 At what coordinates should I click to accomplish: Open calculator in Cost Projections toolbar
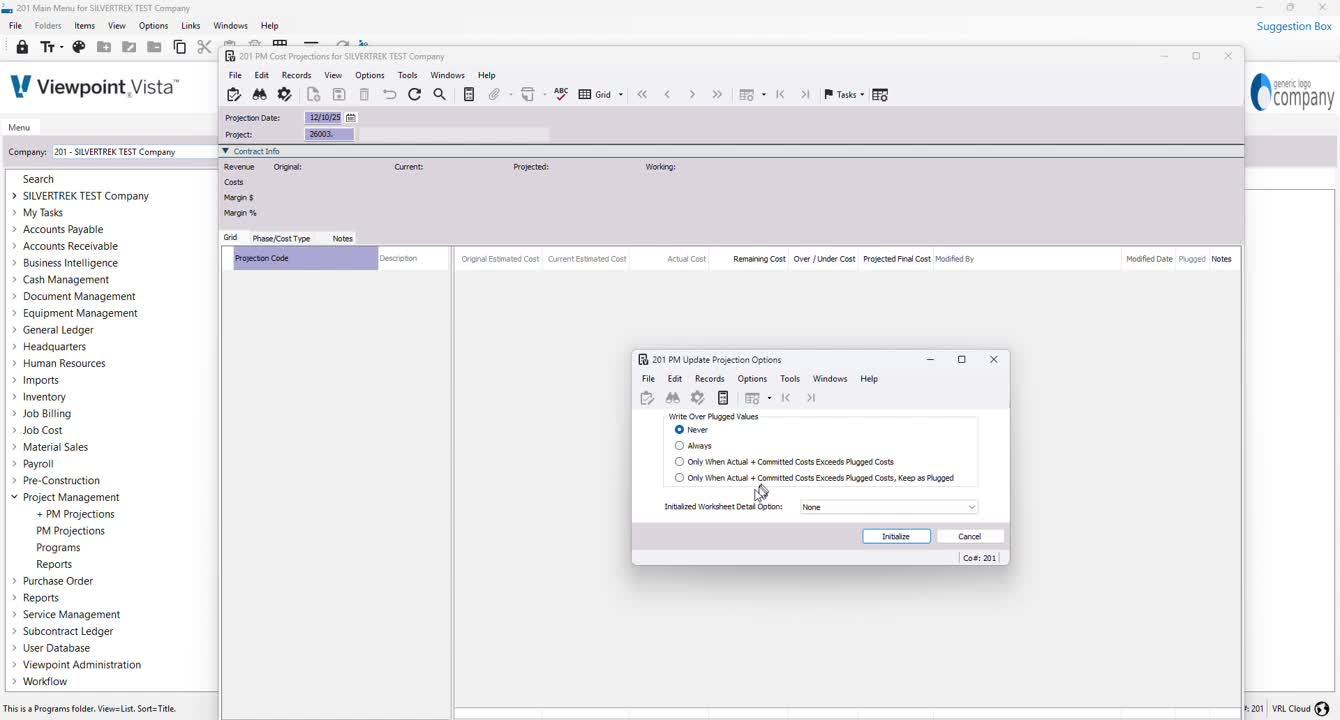pos(469,95)
